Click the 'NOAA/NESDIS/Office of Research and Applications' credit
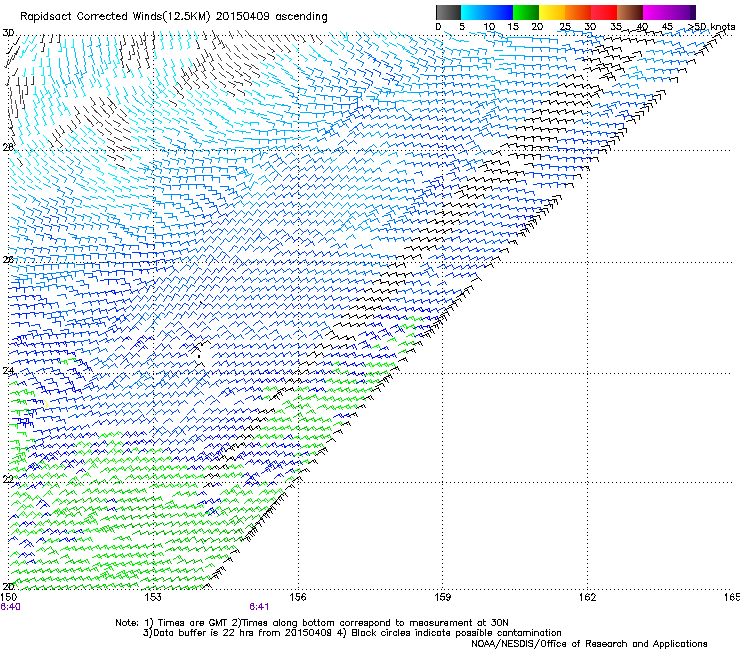 pyautogui.click(x=589, y=644)
